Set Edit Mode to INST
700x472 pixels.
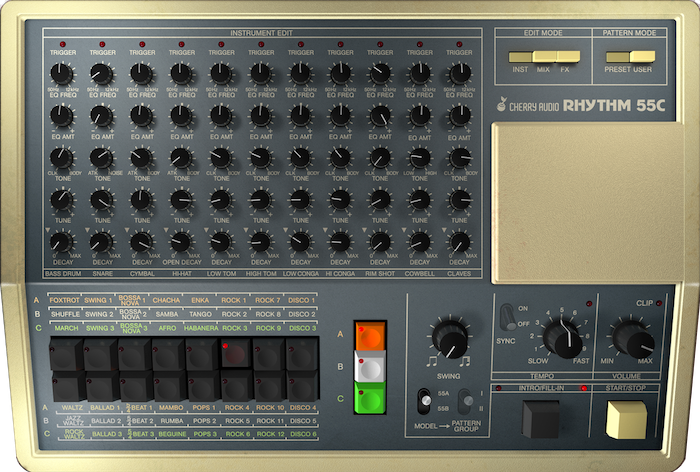coord(519,58)
